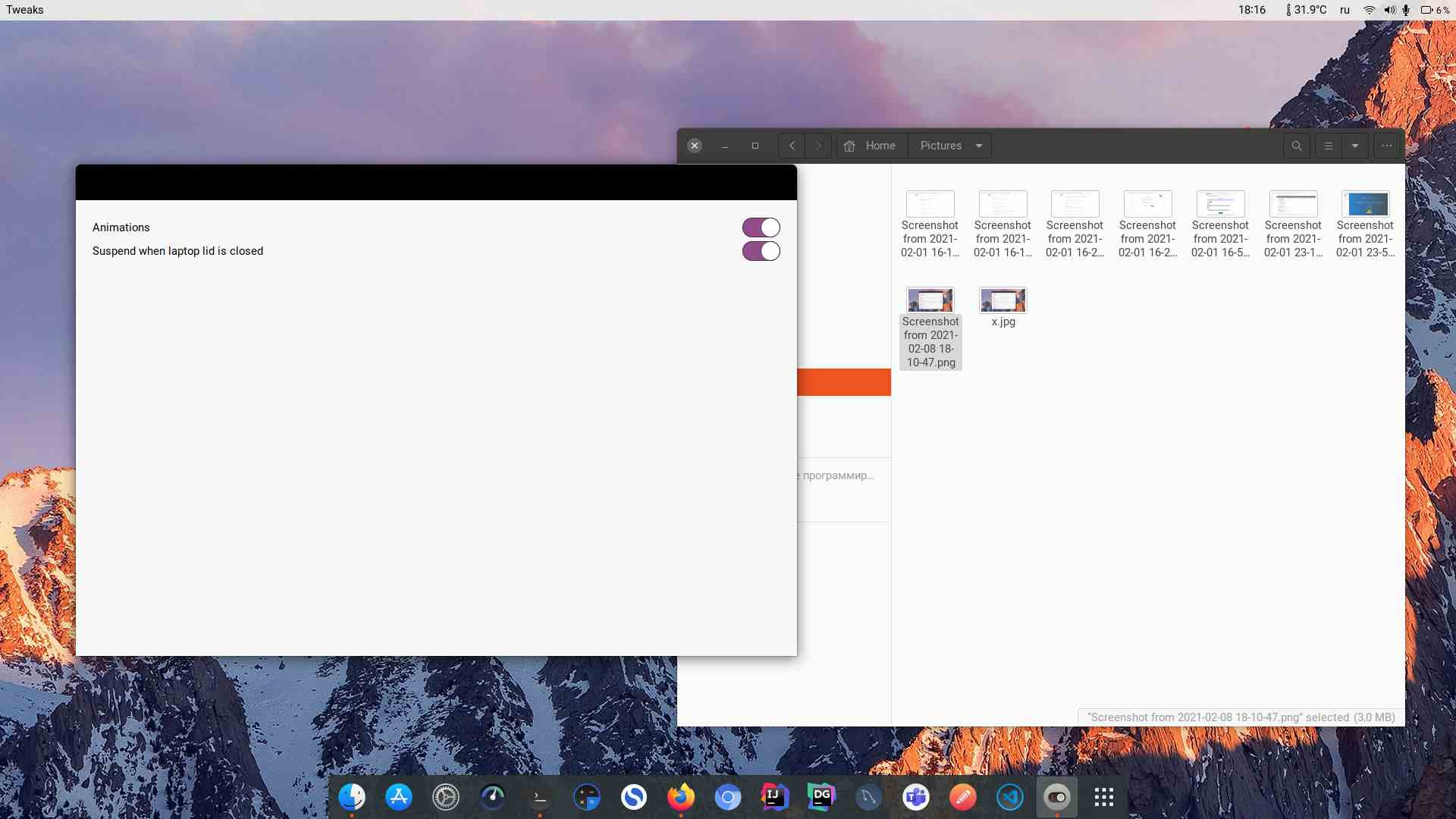Go back in Files window

pyautogui.click(x=792, y=146)
